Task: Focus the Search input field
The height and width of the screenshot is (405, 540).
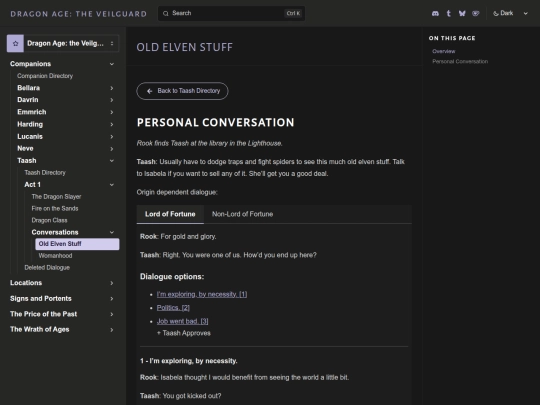Action: [231, 13]
